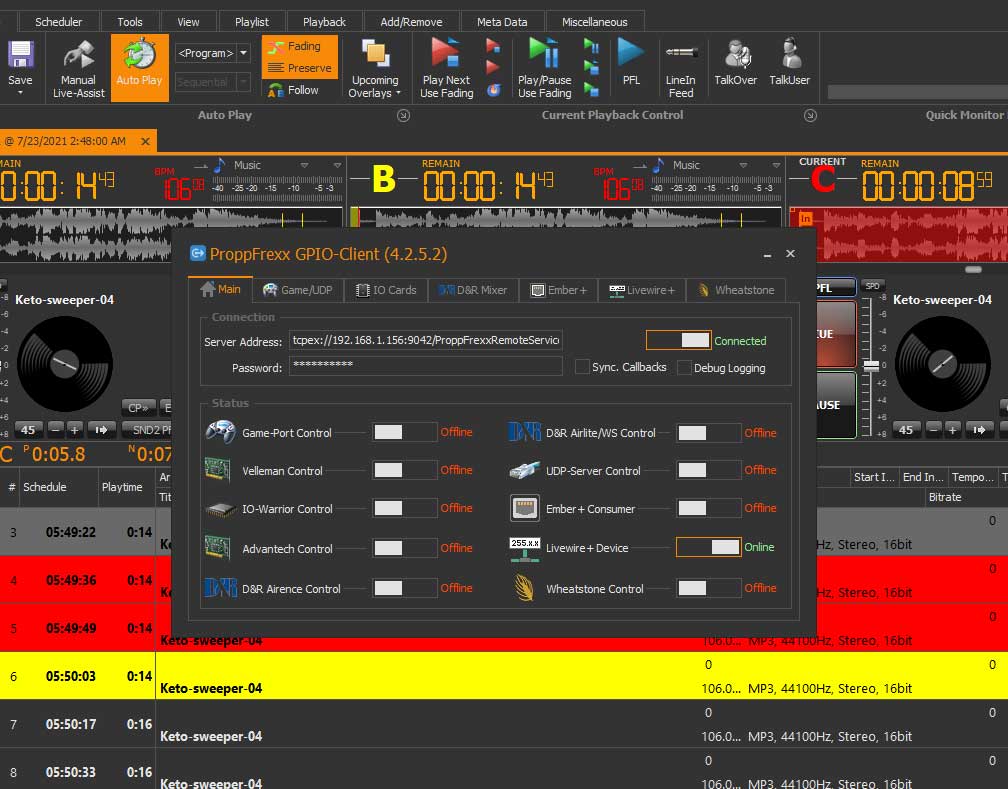Click Play/Pause Use Fading icon
The image size is (1008, 789).
[544, 53]
